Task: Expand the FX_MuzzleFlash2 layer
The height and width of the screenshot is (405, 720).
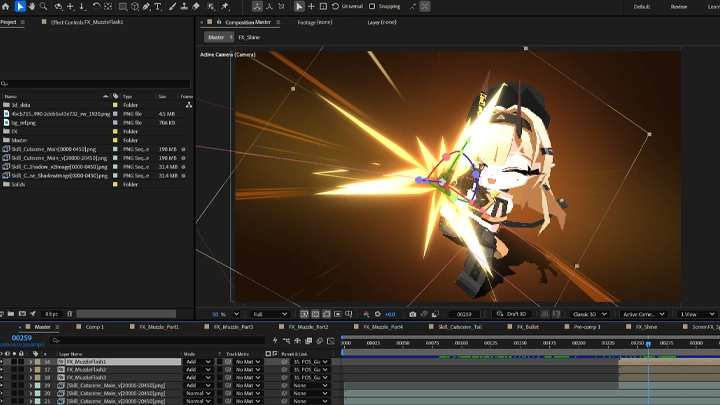Action: point(31,370)
